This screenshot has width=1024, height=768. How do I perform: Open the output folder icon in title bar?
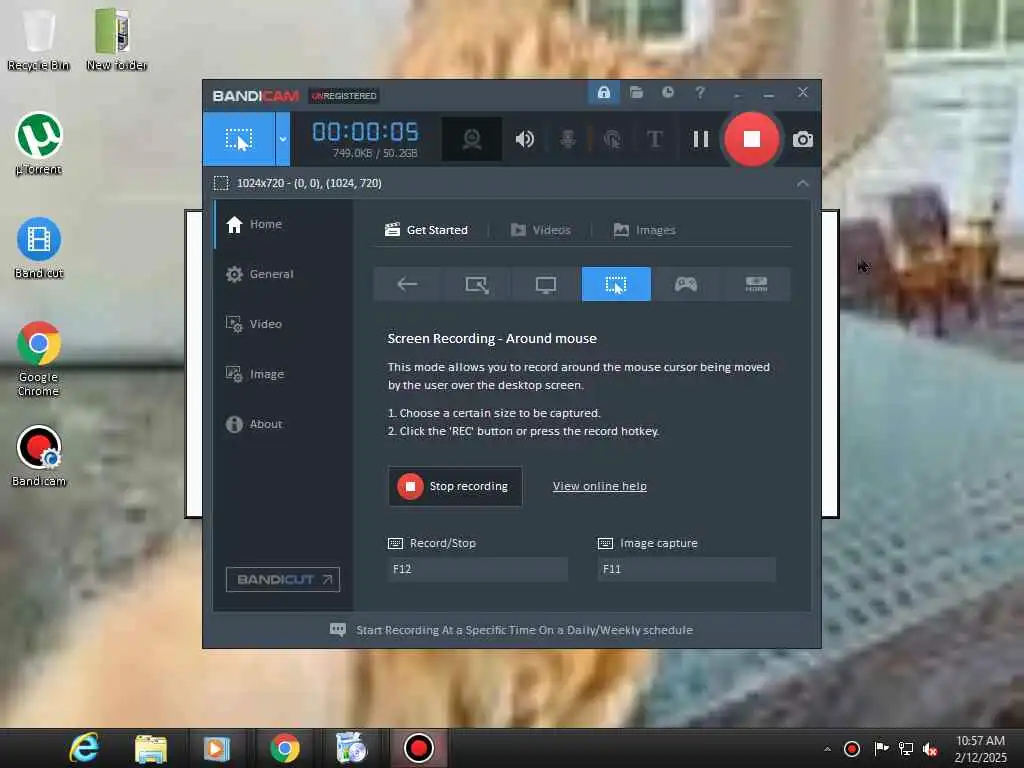click(636, 93)
